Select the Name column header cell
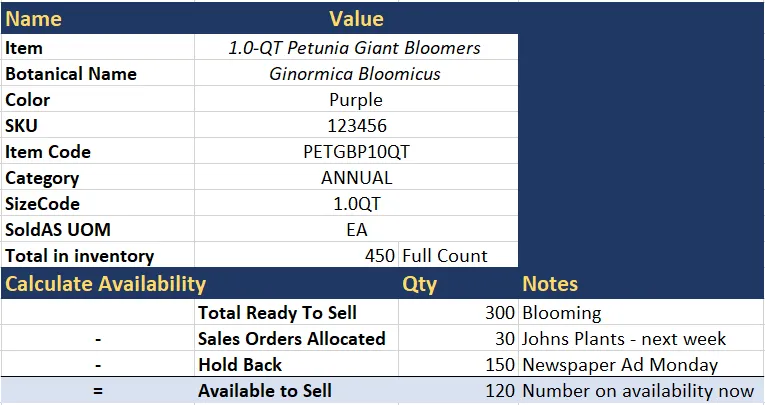Screen dimensions: 765x405 [x=98, y=19]
